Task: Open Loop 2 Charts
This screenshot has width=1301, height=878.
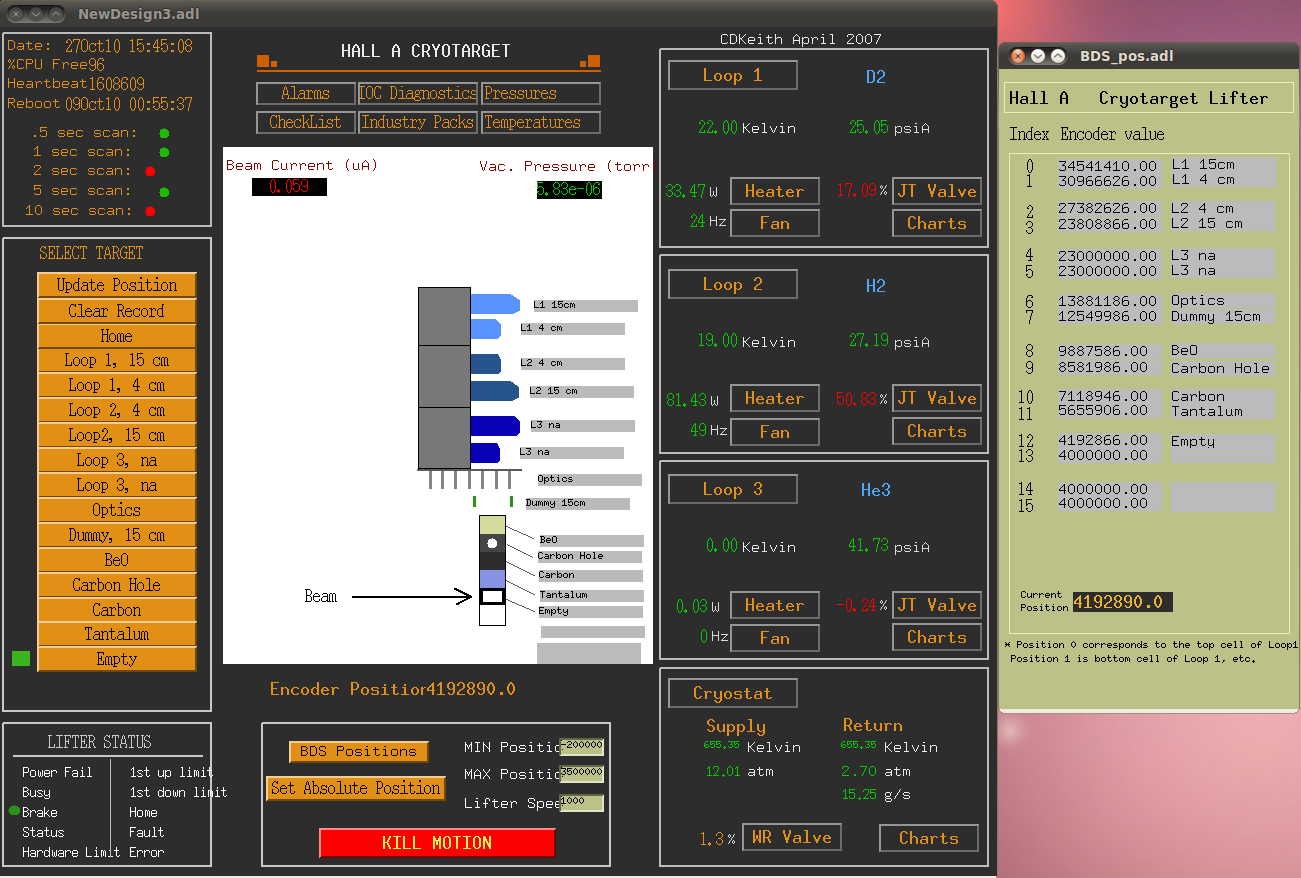Action: click(x=937, y=431)
